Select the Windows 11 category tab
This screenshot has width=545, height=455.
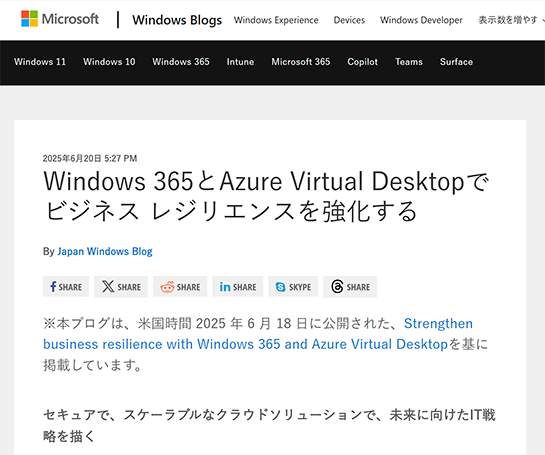click(40, 62)
